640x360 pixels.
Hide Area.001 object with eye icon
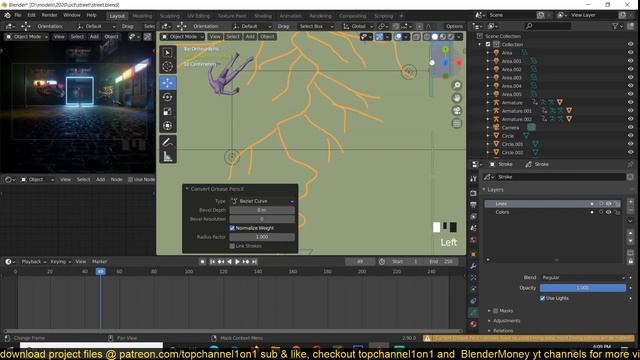[x=630, y=61]
